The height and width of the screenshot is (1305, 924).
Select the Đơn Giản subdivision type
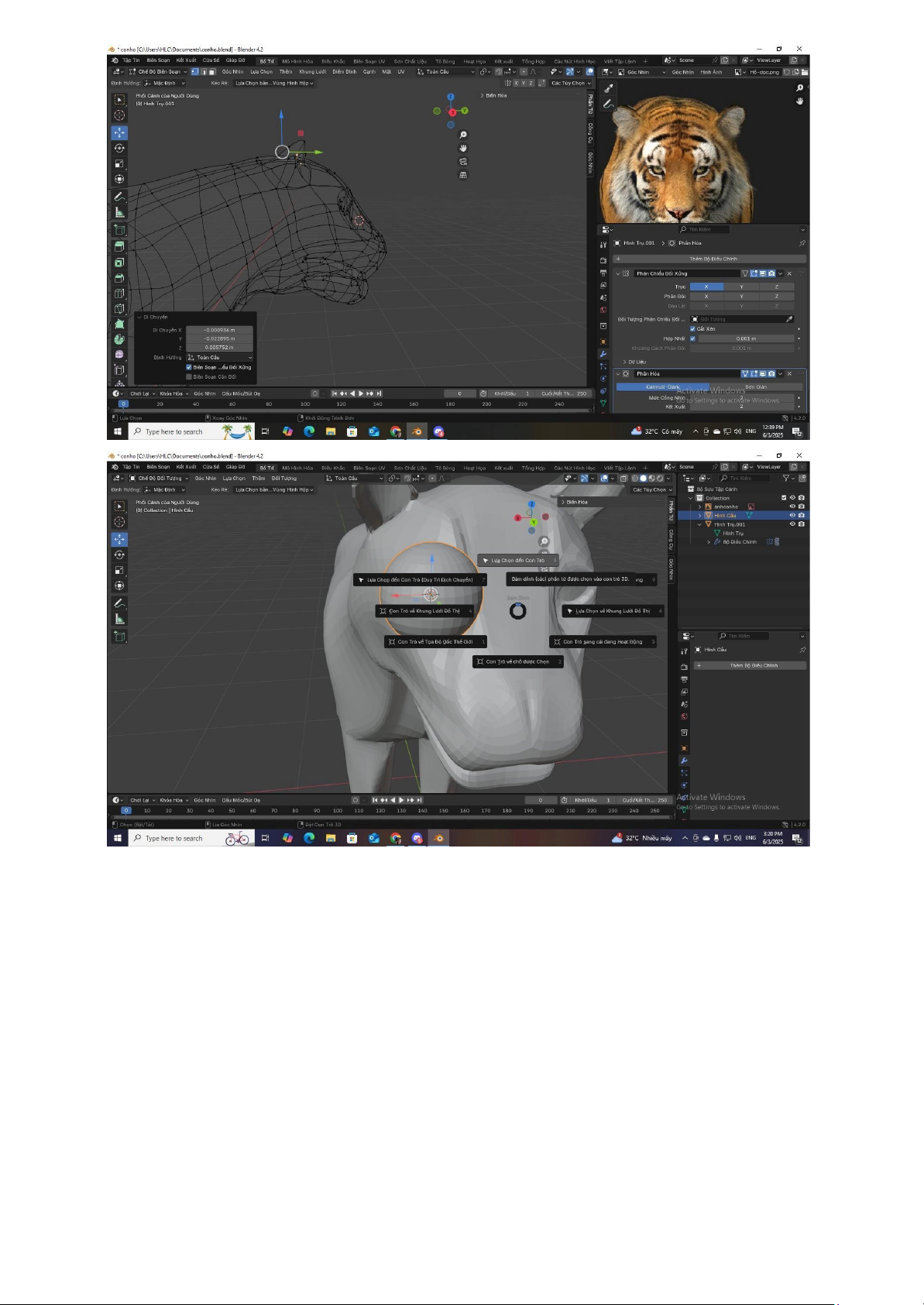[755, 386]
